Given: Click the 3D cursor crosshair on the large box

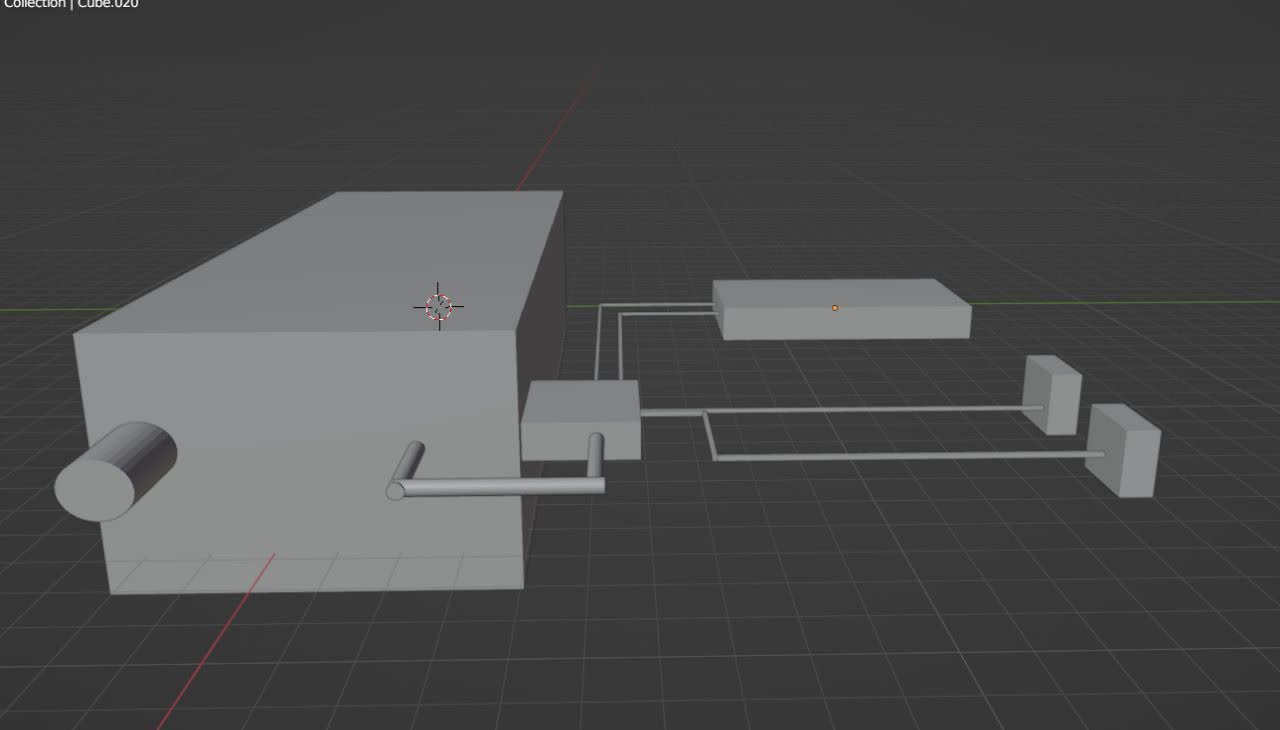Looking at the screenshot, I should pyautogui.click(x=438, y=307).
